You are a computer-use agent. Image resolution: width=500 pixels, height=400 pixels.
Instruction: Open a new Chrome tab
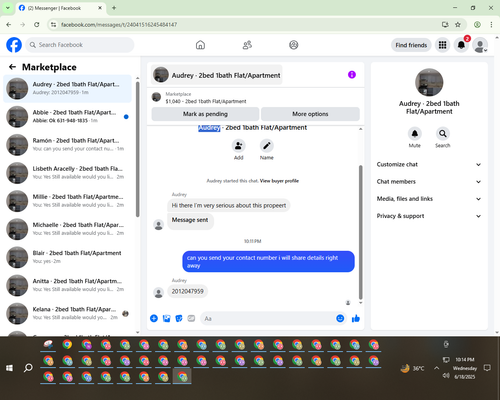[x=114, y=8]
